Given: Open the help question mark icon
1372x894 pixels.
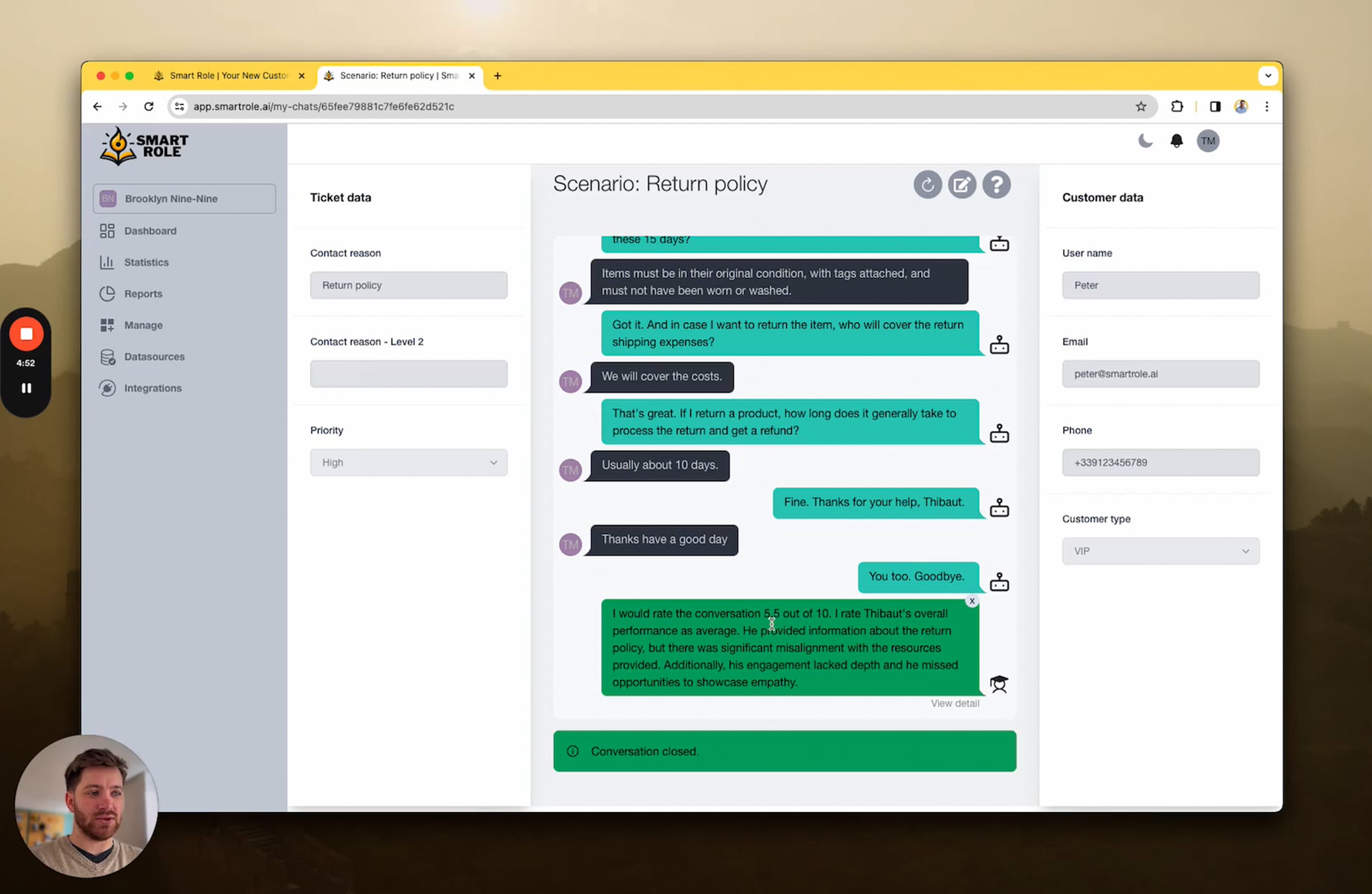Looking at the screenshot, I should (x=996, y=185).
